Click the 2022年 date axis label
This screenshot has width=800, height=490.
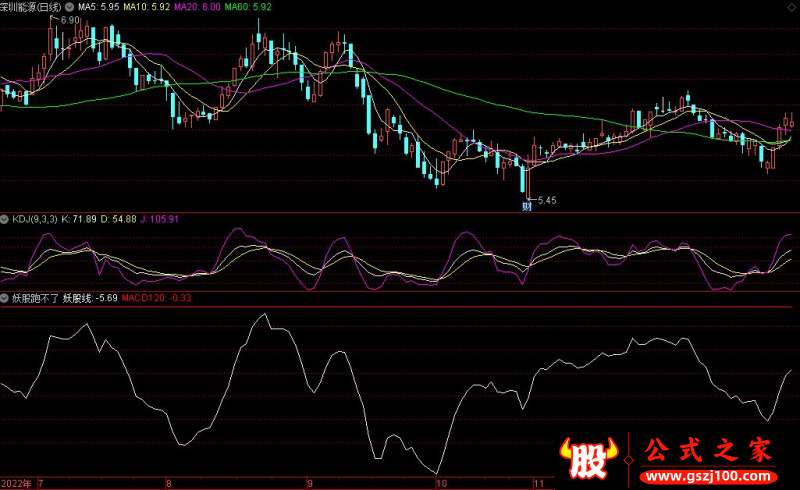tap(17, 482)
